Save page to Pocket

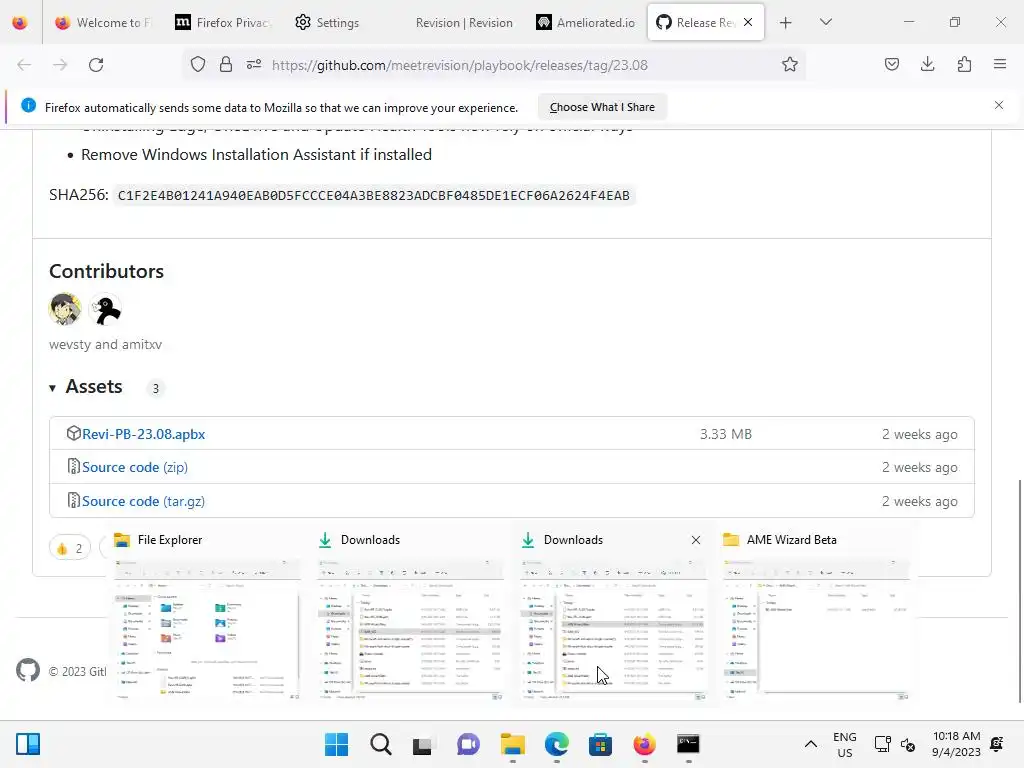point(891,65)
